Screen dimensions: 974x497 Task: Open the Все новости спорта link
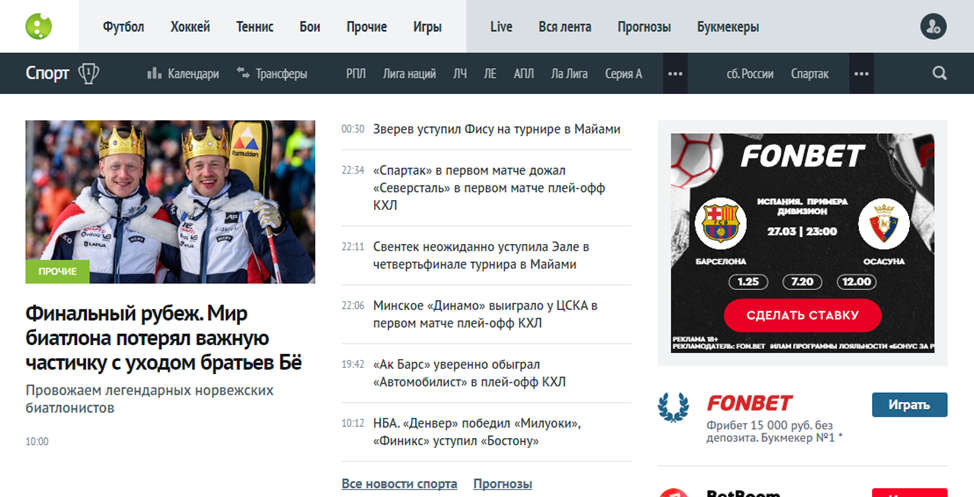click(399, 484)
